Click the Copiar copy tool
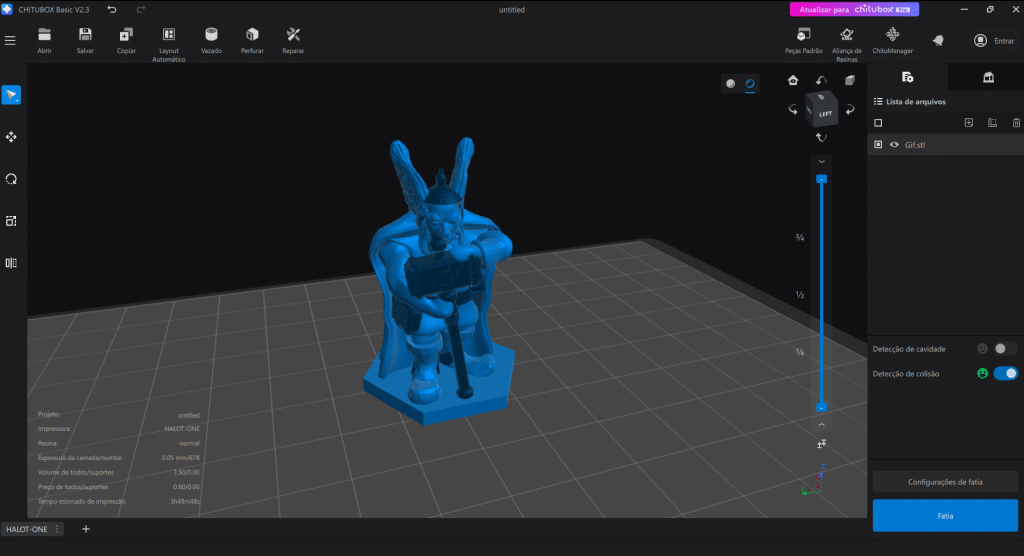This screenshot has height=556, width=1024. click(126, 41)
